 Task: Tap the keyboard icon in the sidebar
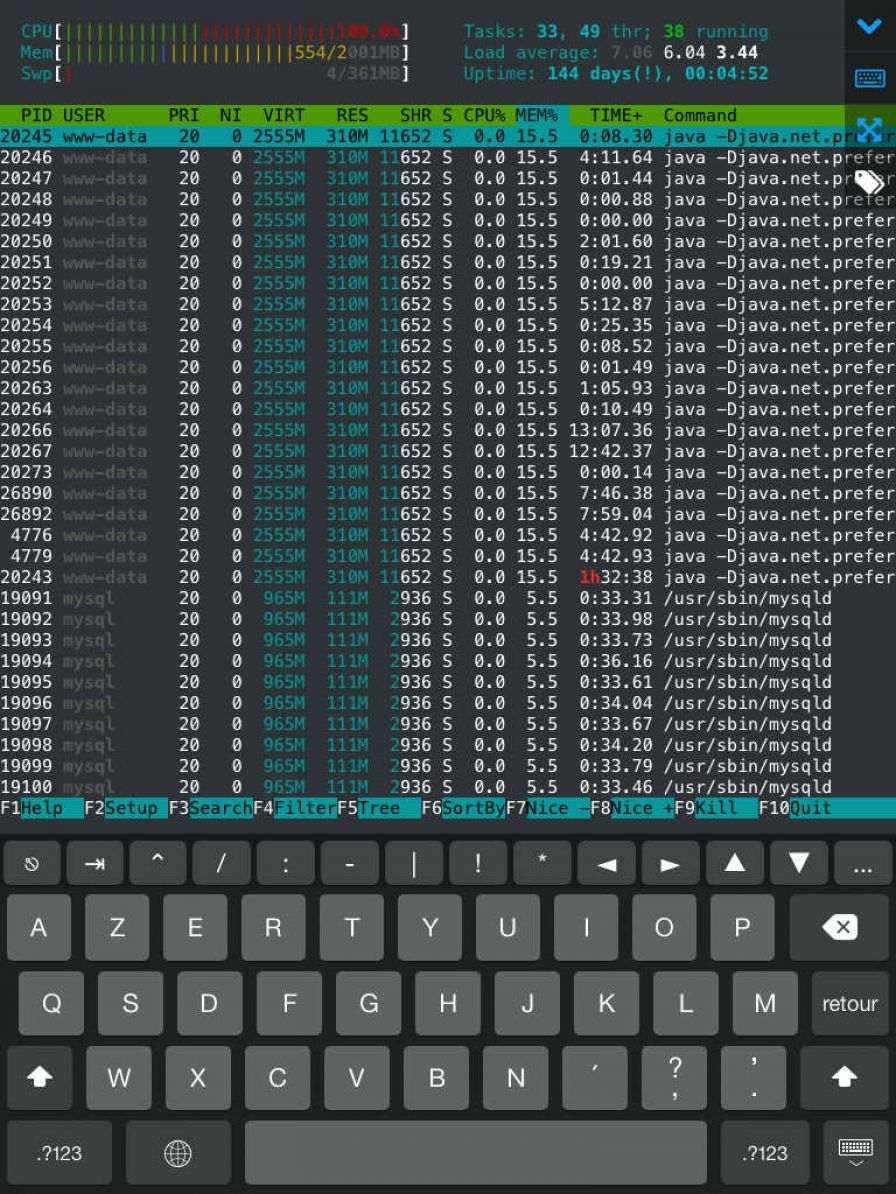pos(868,77)
